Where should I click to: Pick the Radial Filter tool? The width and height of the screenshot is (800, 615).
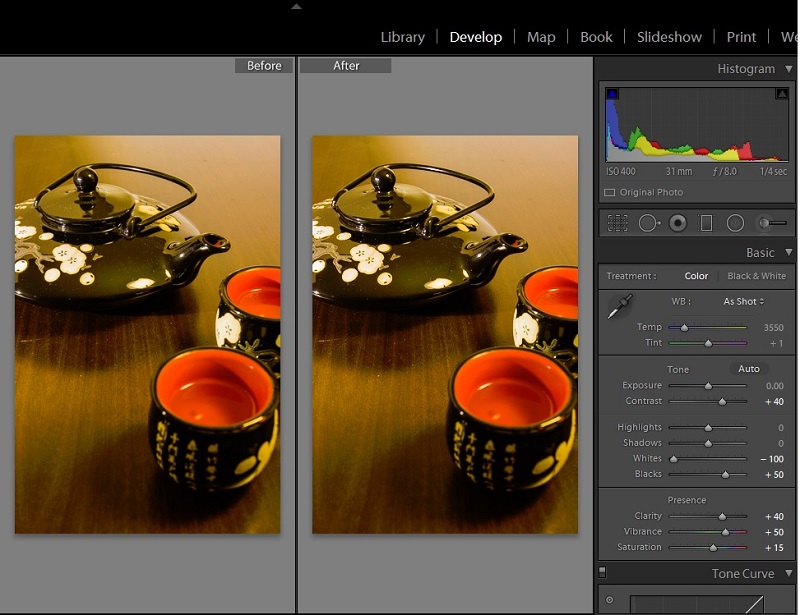[735, 223]
